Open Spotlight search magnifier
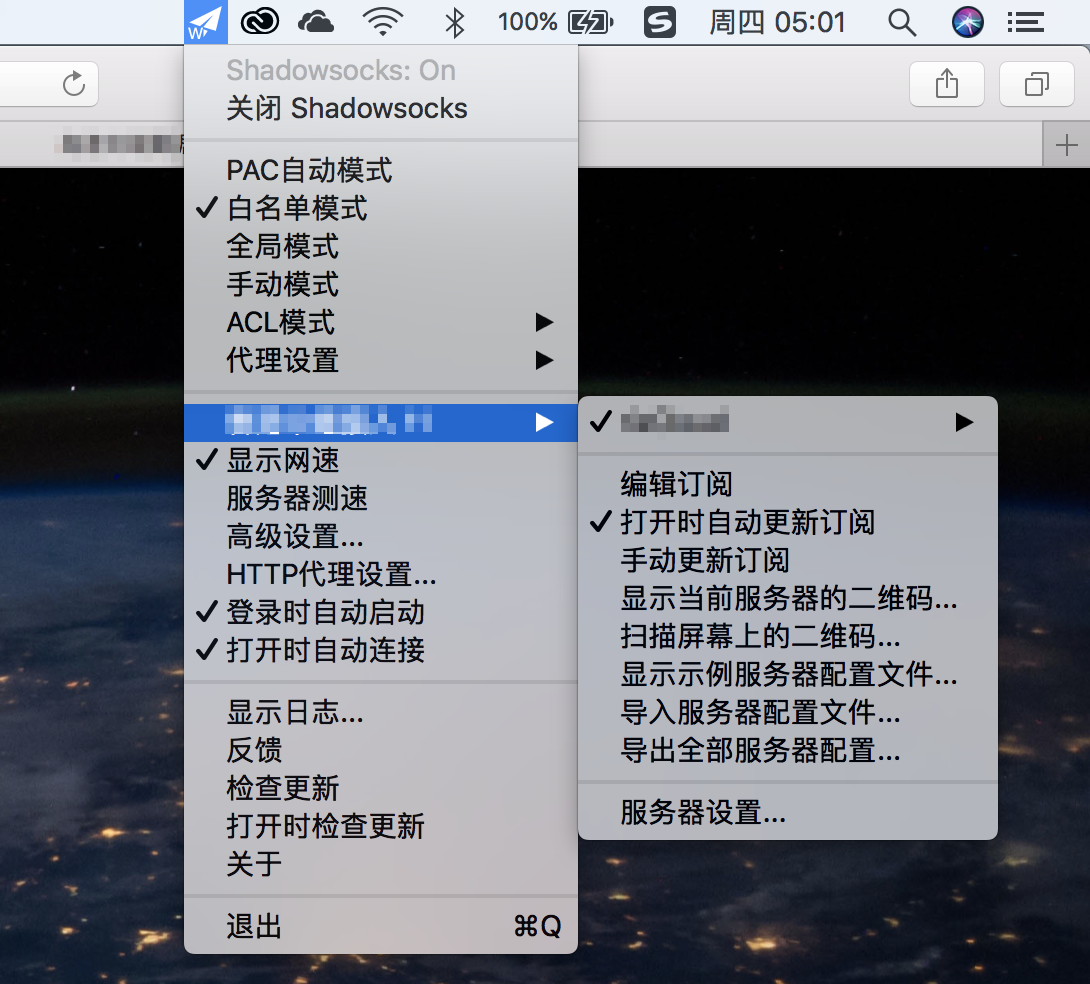 click(902, 22)
